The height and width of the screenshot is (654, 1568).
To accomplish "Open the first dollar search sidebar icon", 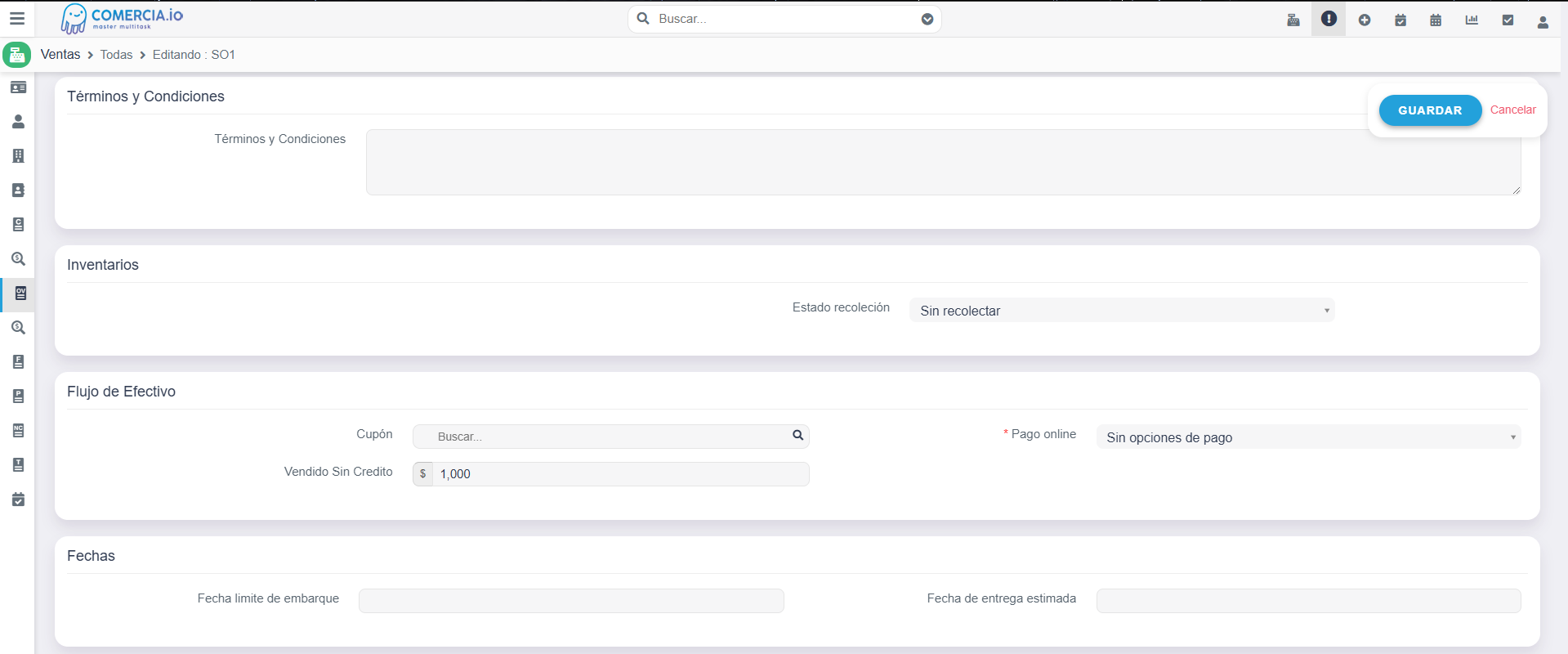I will tap(18, 259).
